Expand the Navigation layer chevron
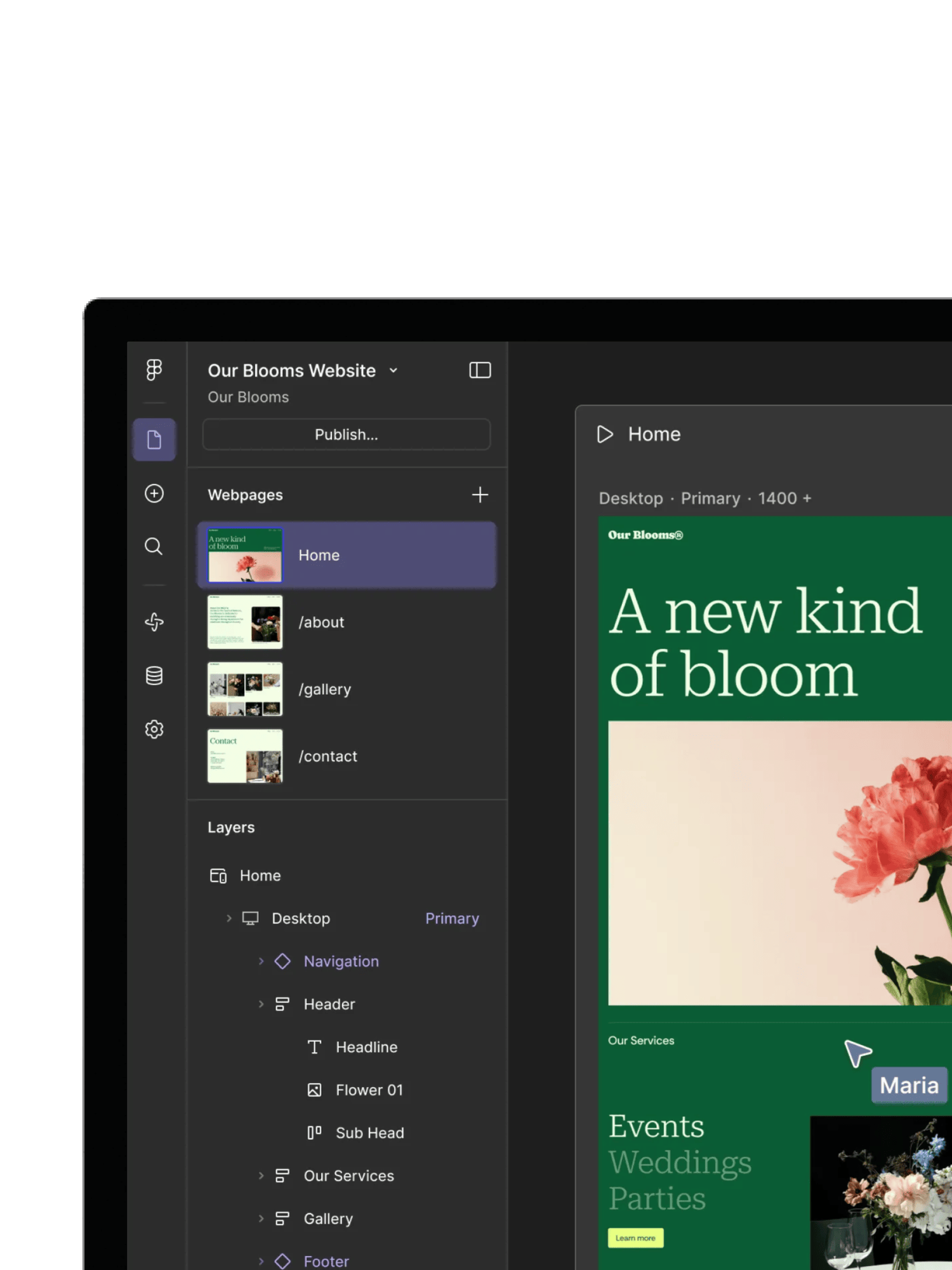This screenshot has height=1270, width=952. pyautogui.click(x=261, y=961)
